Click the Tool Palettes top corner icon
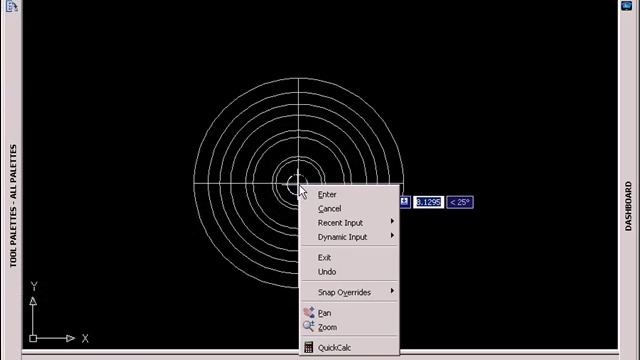Screen dimensions: 640x360 [x=11, y=5]
